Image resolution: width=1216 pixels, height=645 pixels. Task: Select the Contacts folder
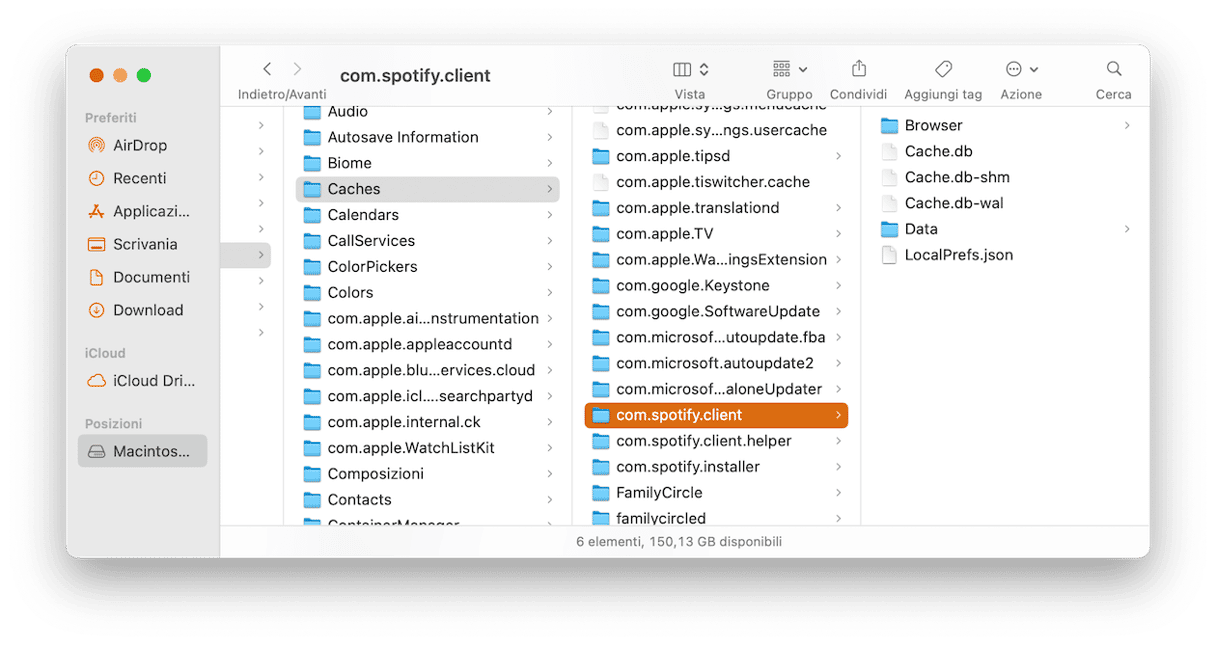click(427, 500)
